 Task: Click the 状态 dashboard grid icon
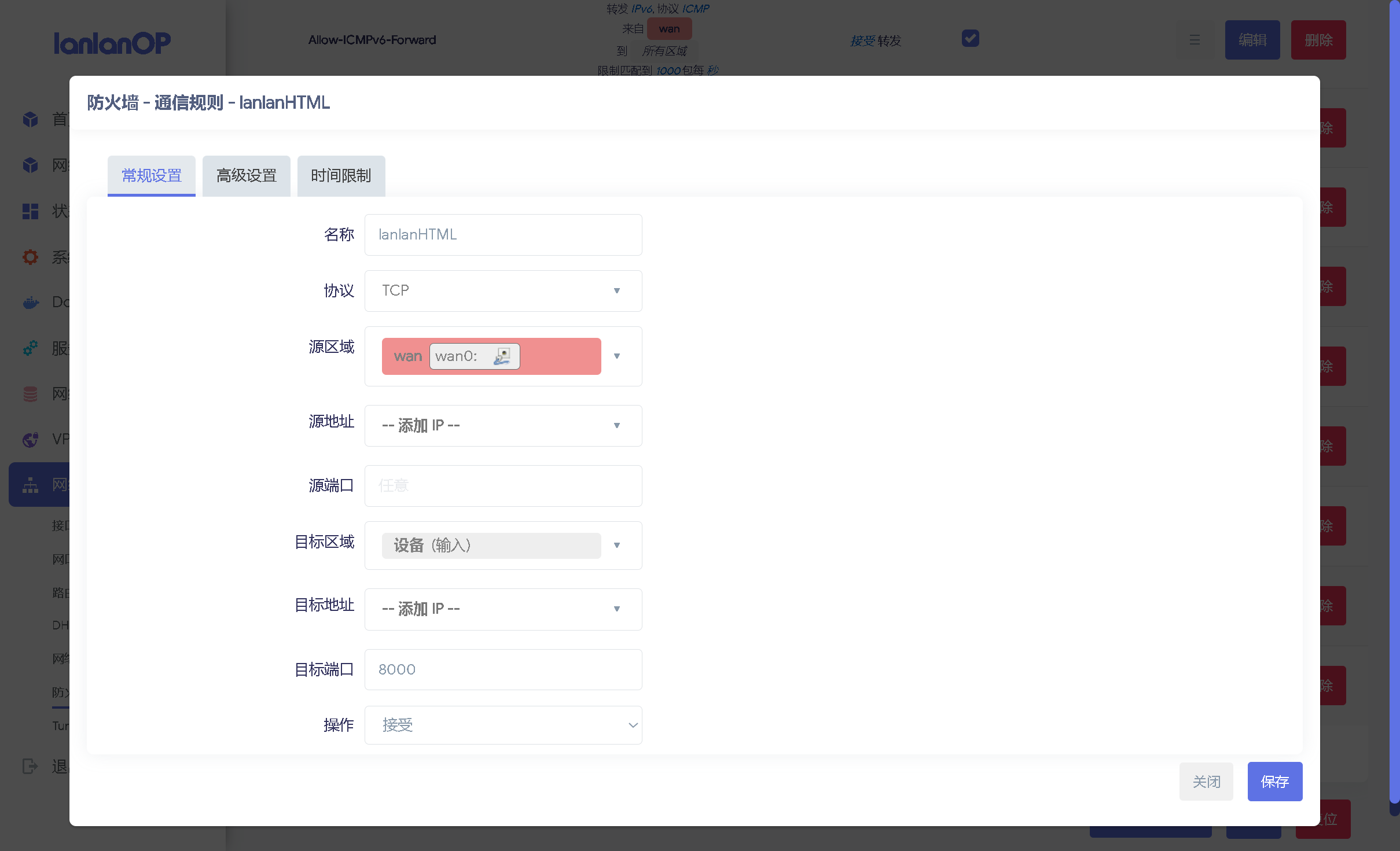coord(30,211)
